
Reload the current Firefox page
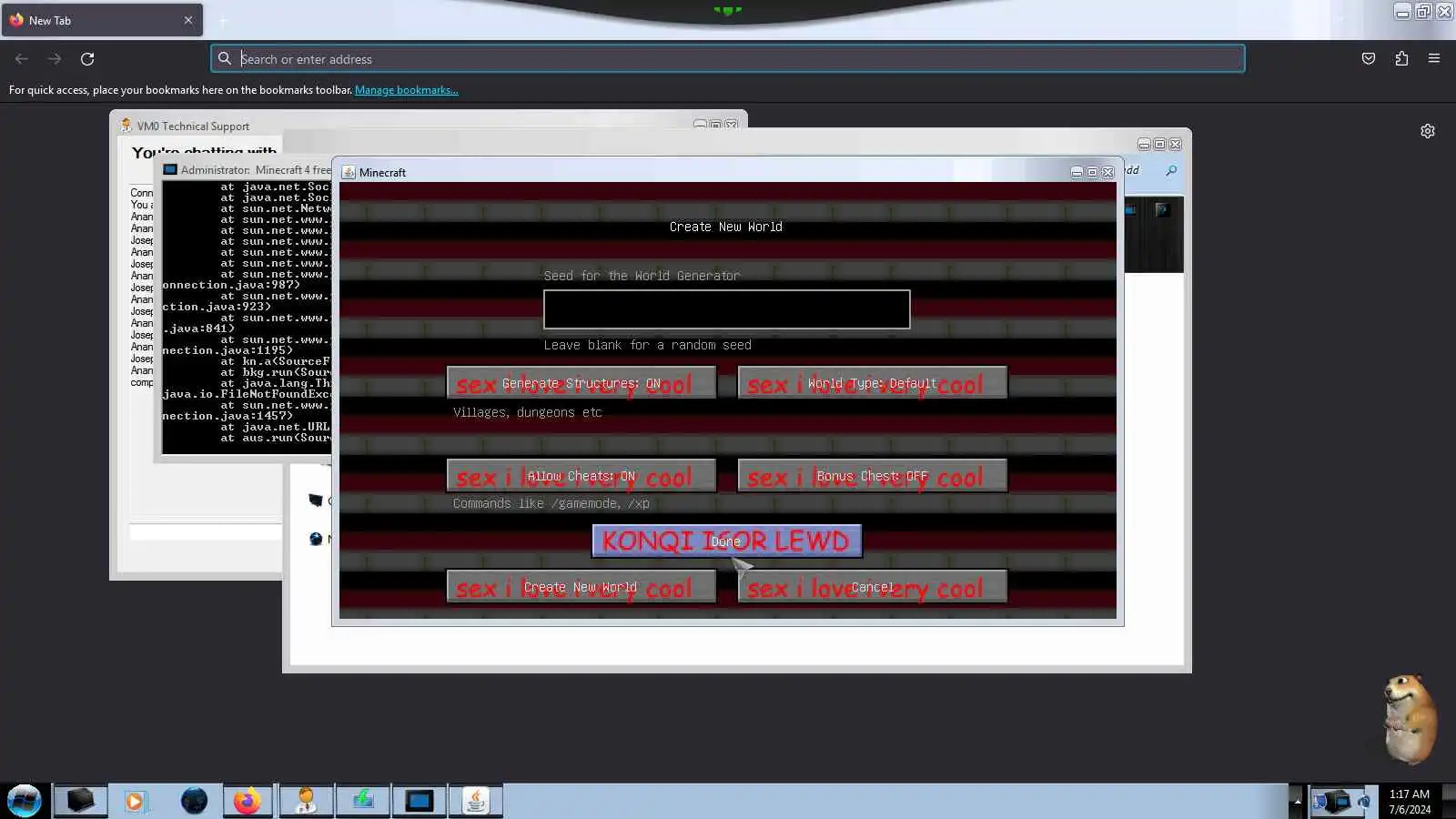pyautogui.click(x=87, y=59)
